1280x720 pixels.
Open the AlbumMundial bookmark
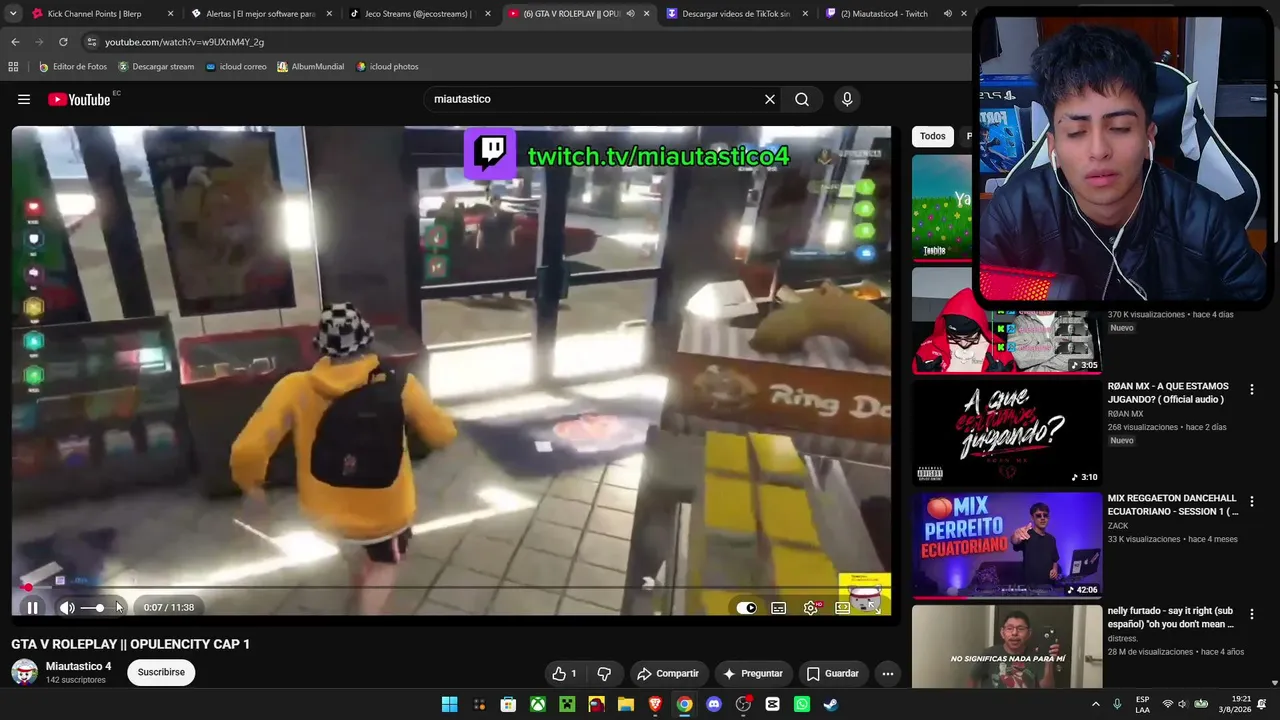tap(310, 67)
